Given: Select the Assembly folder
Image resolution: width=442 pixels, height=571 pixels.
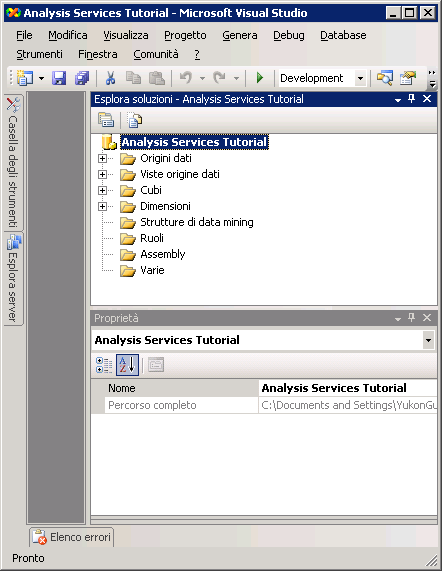Looking at the screenshot, I should click(x=163, y=255).
